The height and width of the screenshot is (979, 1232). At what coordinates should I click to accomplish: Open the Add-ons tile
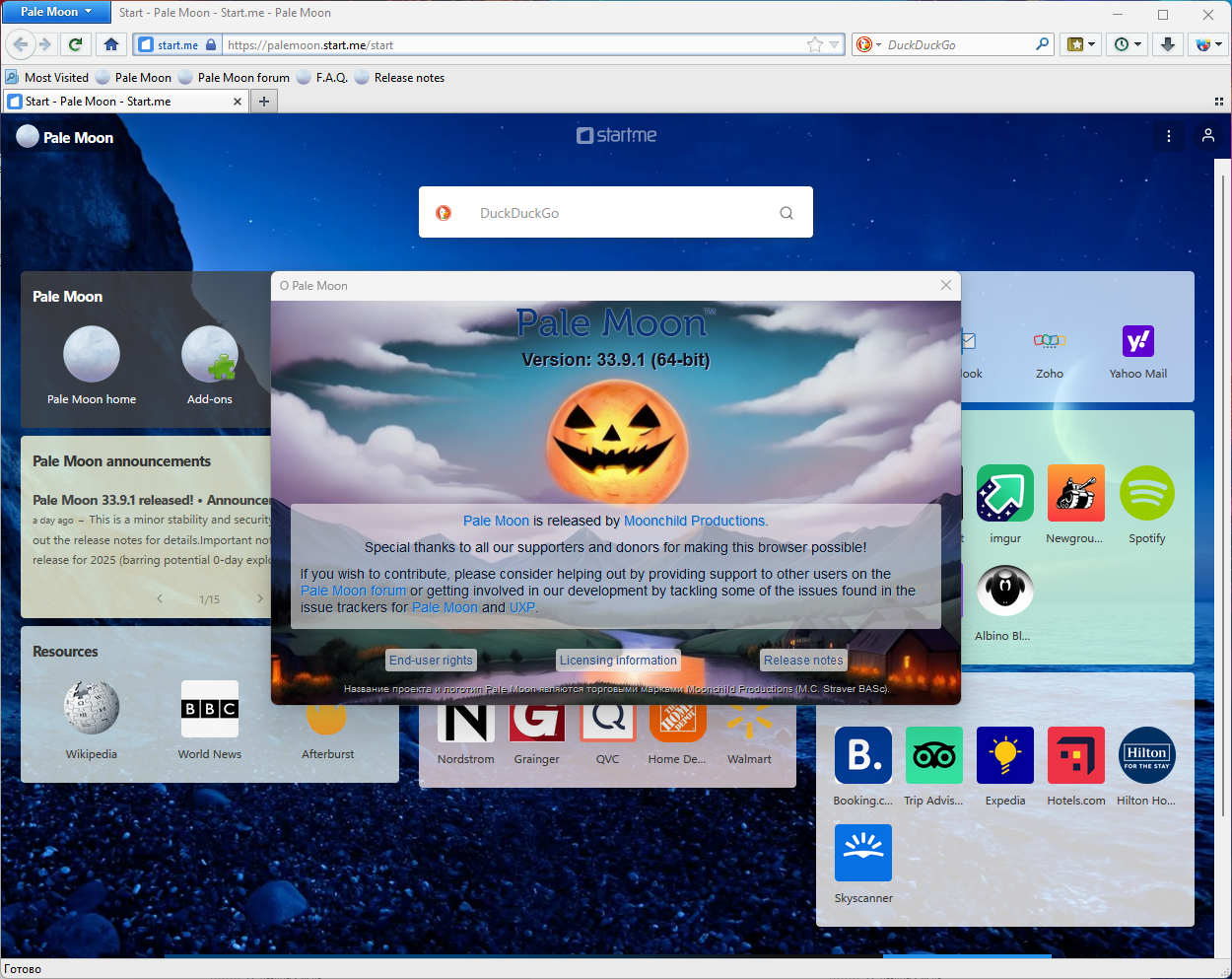[210, 366]
